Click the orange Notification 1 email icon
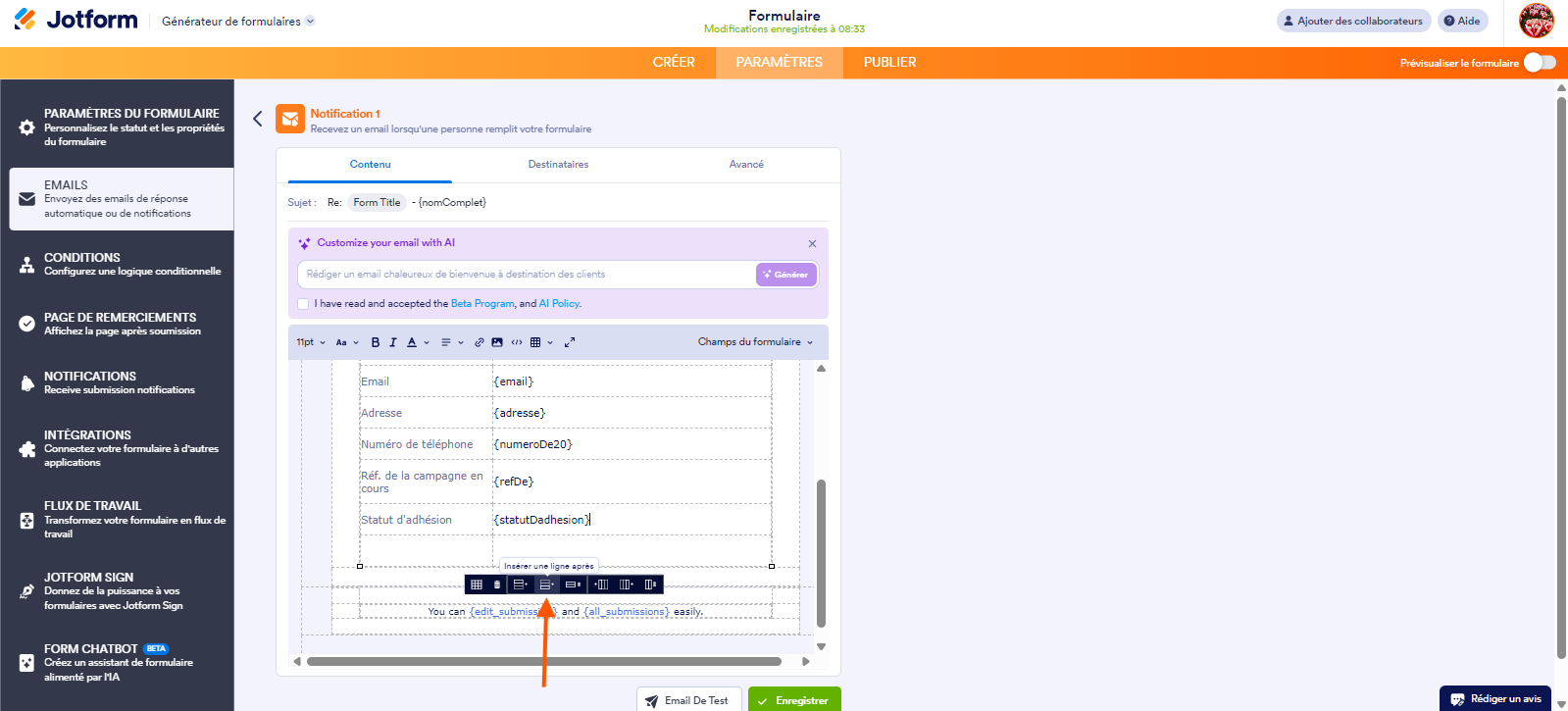 289,119
